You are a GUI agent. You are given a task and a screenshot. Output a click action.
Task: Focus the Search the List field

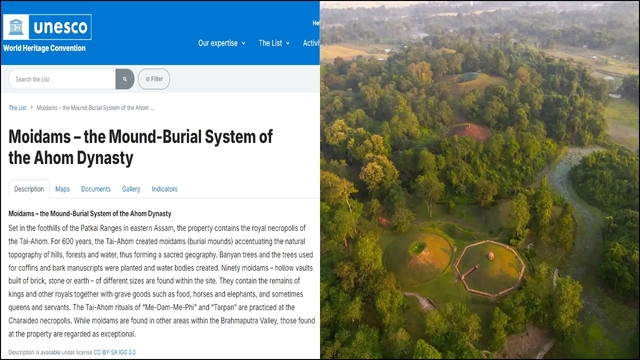click(62, 79)
